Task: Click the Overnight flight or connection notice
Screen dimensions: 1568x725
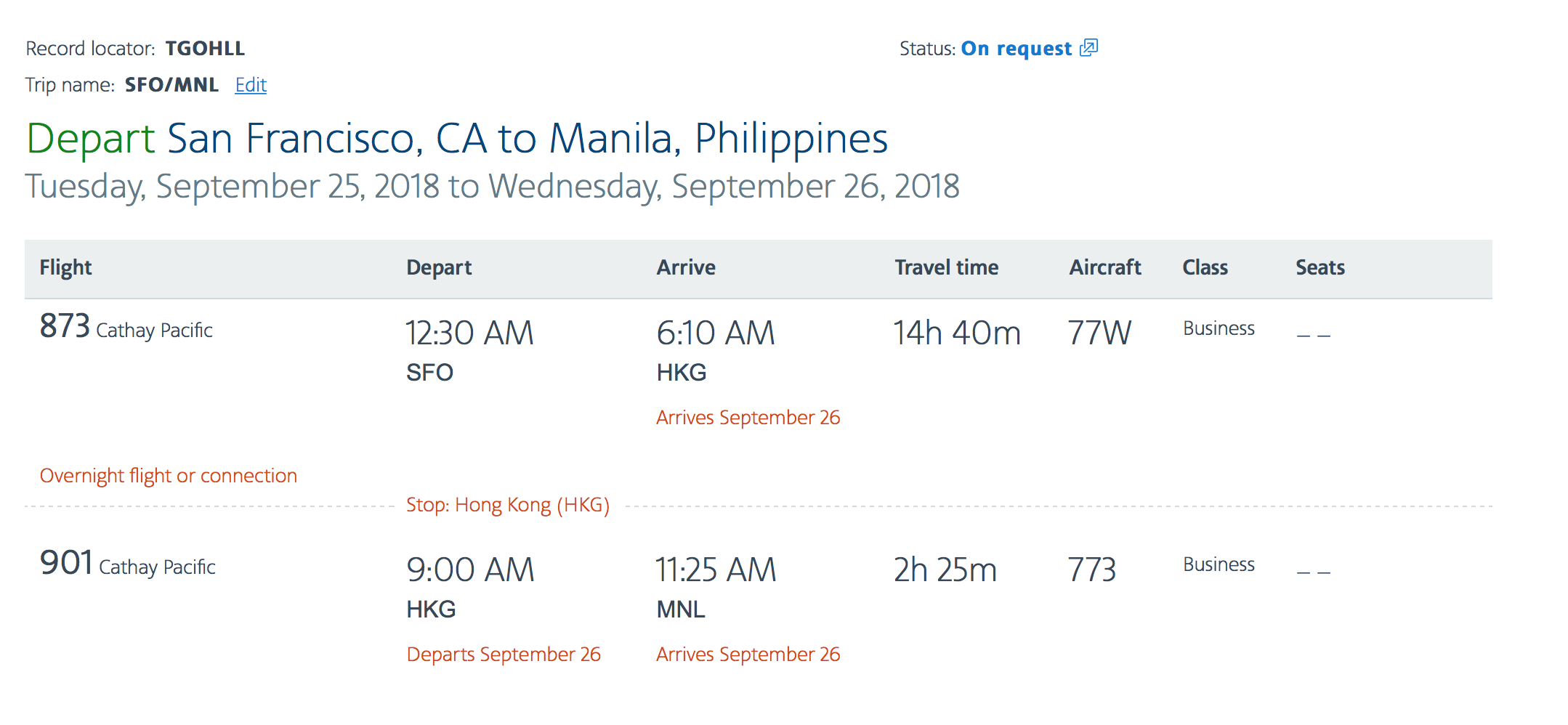Action: tap(168, 476)
